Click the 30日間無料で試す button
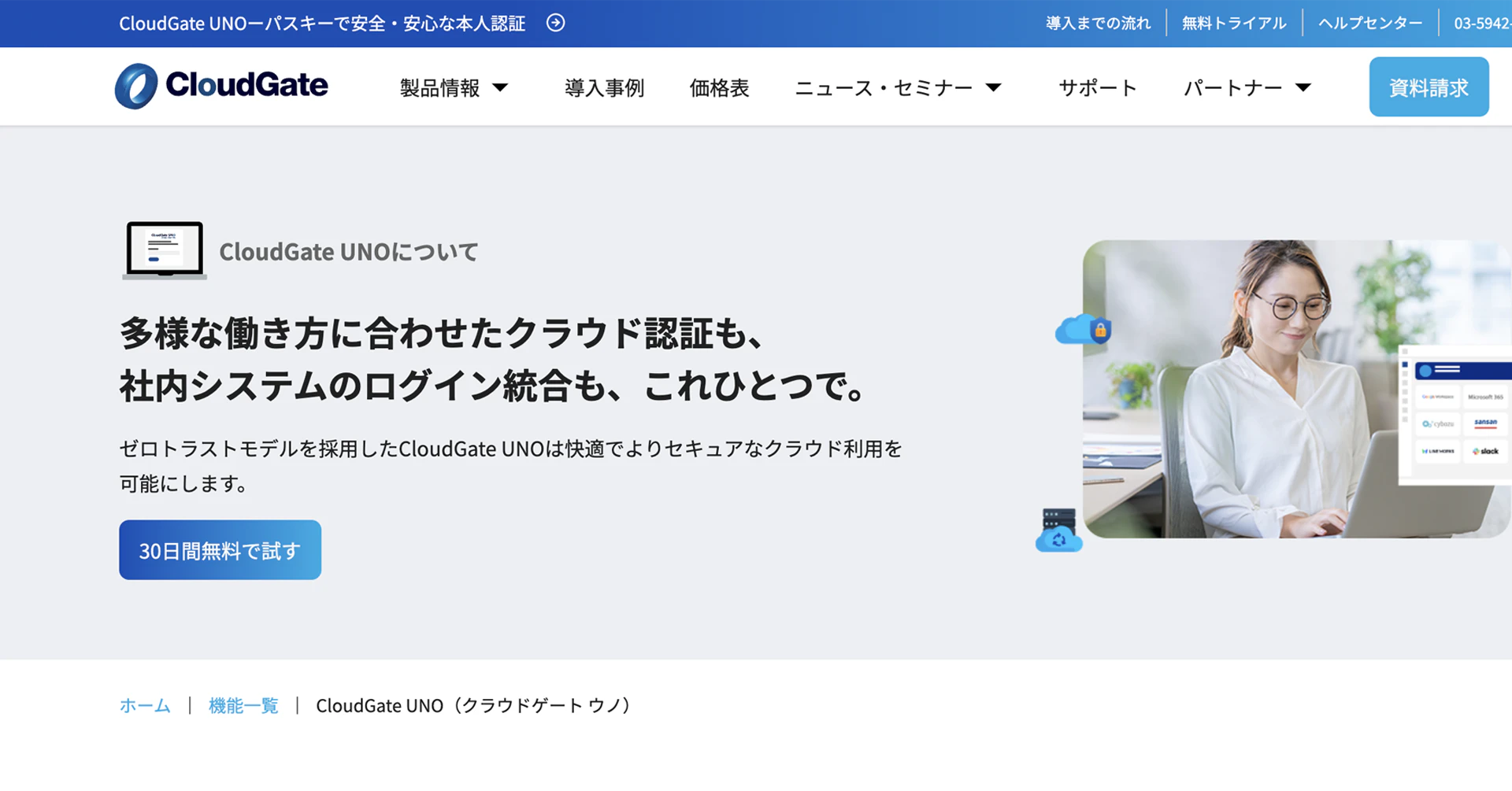The image size is (1512, 791). pos(220,550)
